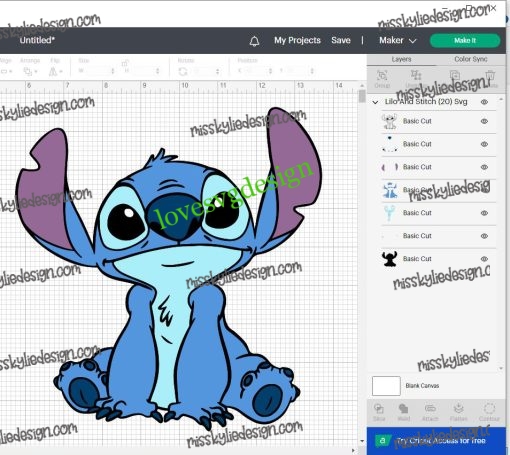Image resolution: width=510 pixels, height=455 pixels.
Task: Click Save in the header
Action: point(341,40)
